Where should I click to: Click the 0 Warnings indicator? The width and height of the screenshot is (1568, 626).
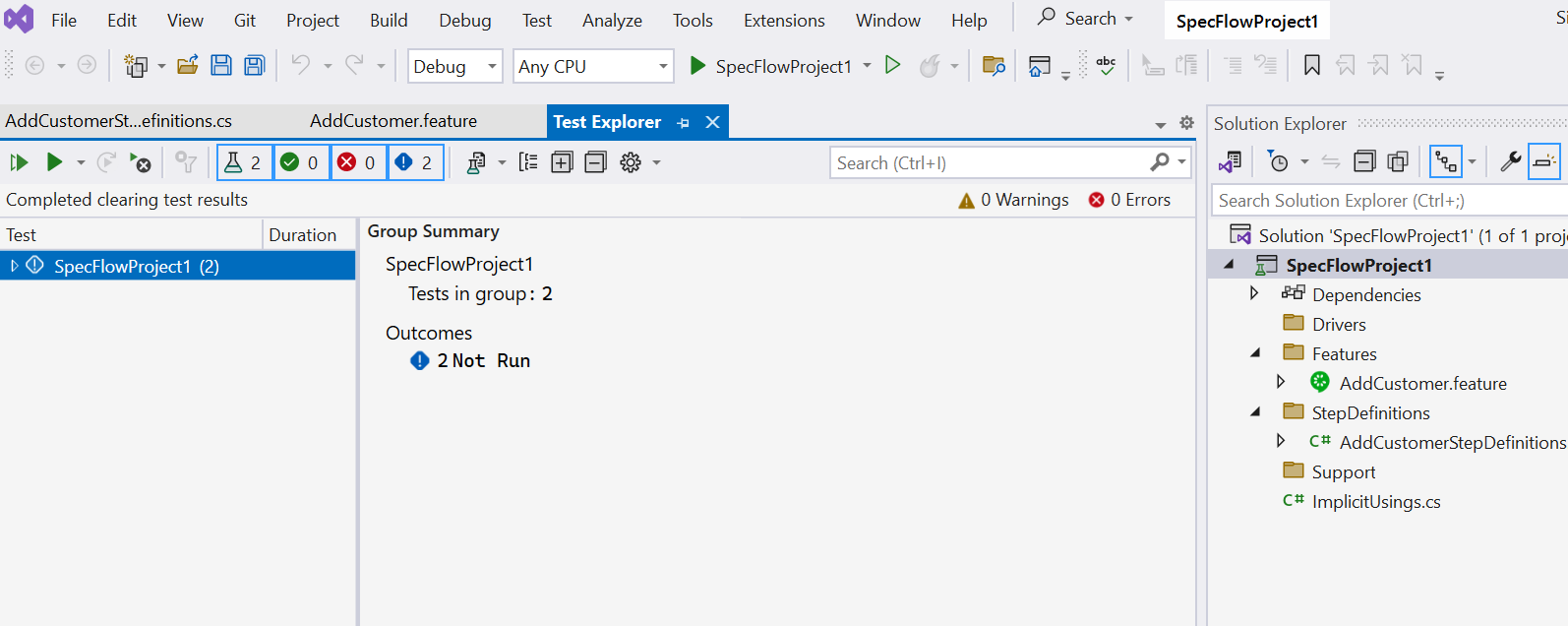(1013, 200)
